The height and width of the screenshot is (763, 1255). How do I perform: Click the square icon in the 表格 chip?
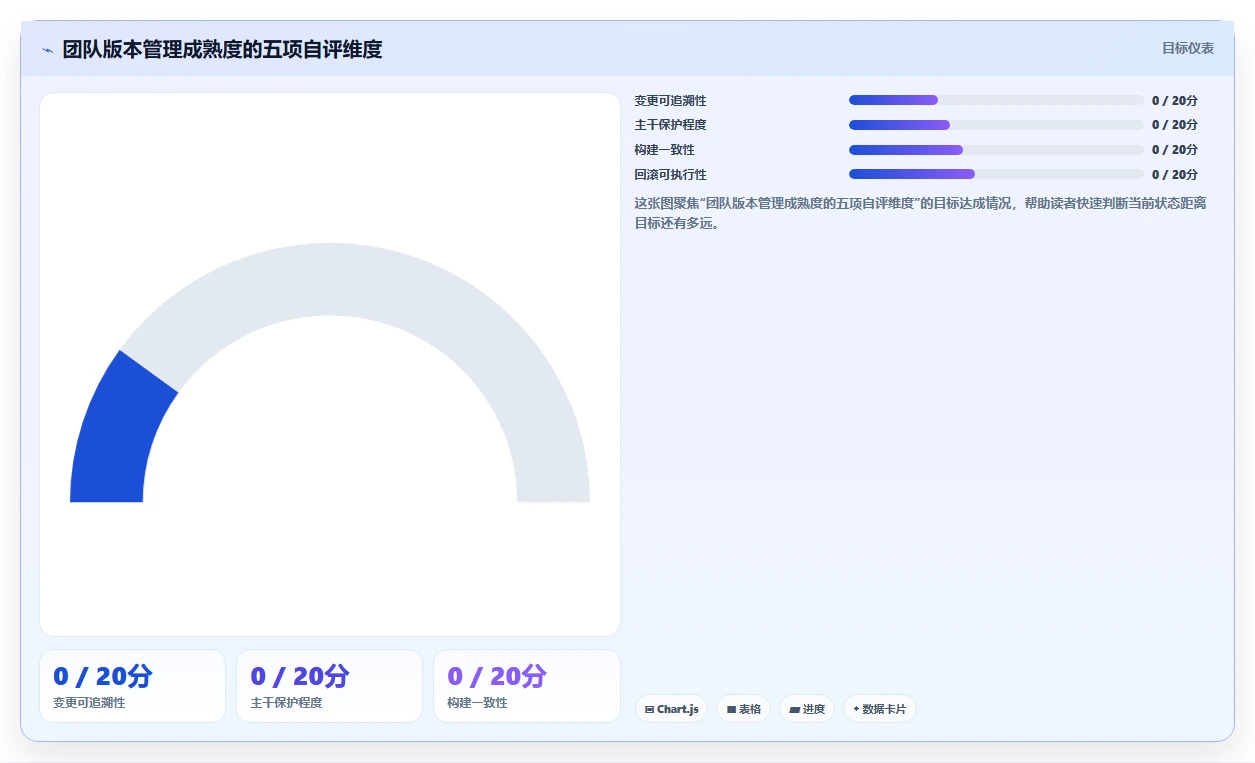pyautogui.click(x=731, y=709)
